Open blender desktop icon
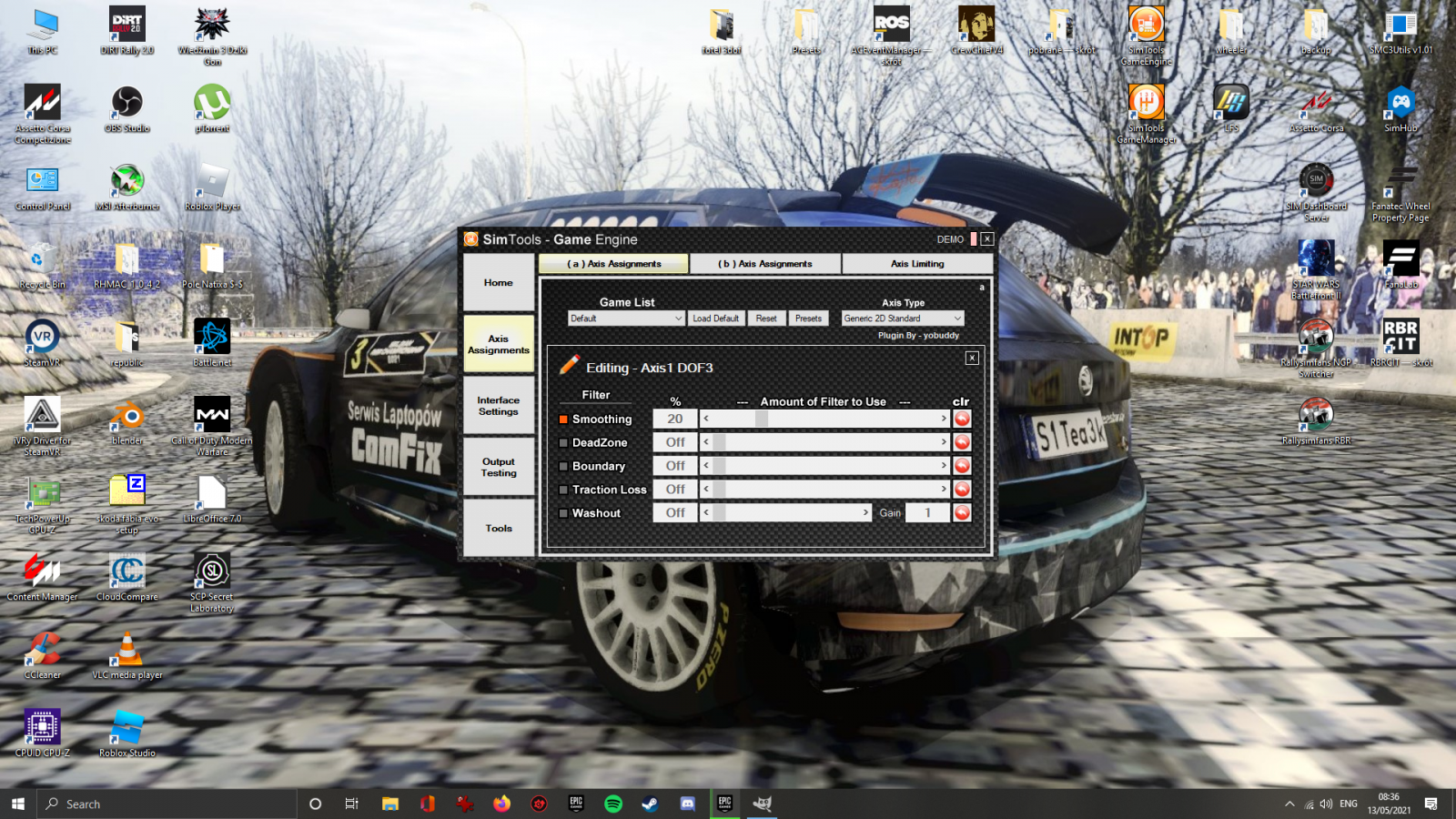Image resolution: width=1456 pixels, height=819 pixels. coord(126,421)
